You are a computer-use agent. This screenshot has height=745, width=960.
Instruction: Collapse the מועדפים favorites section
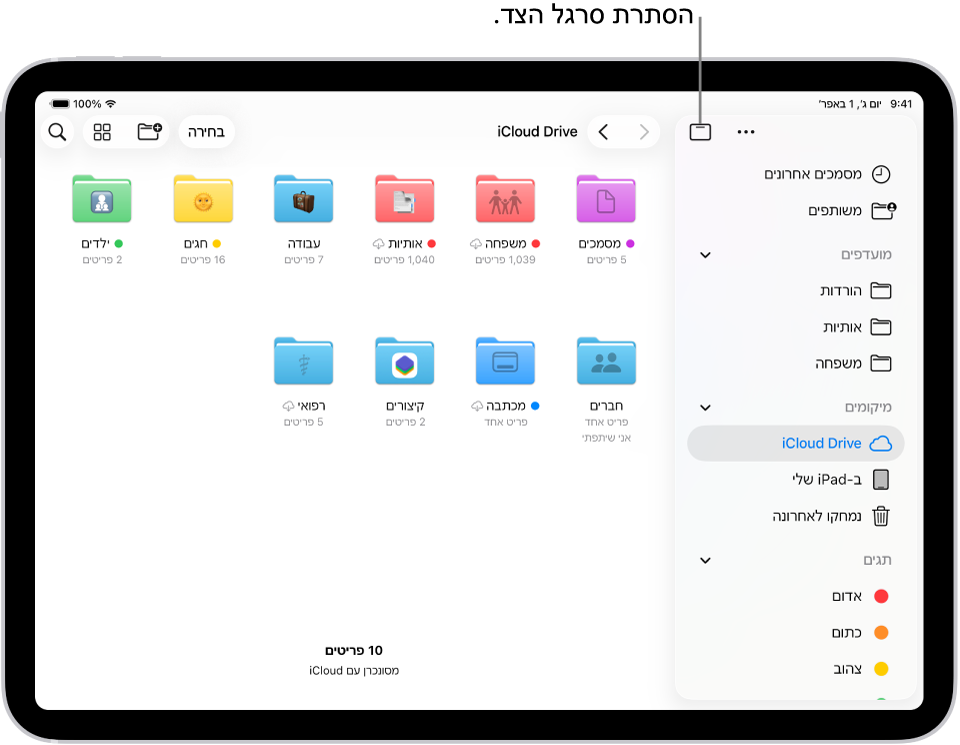pyautogui.click(x=705, y=255)
